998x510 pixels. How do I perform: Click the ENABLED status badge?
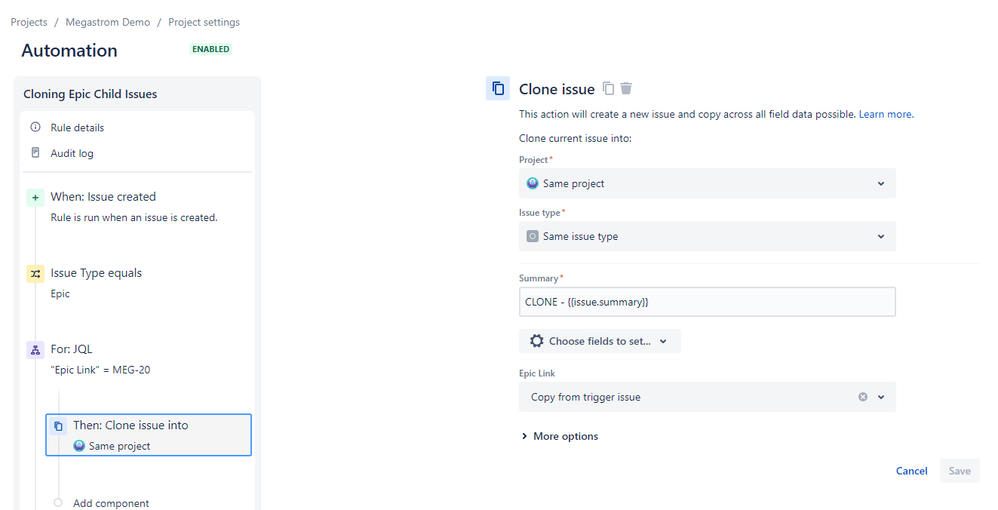(211, 49)
